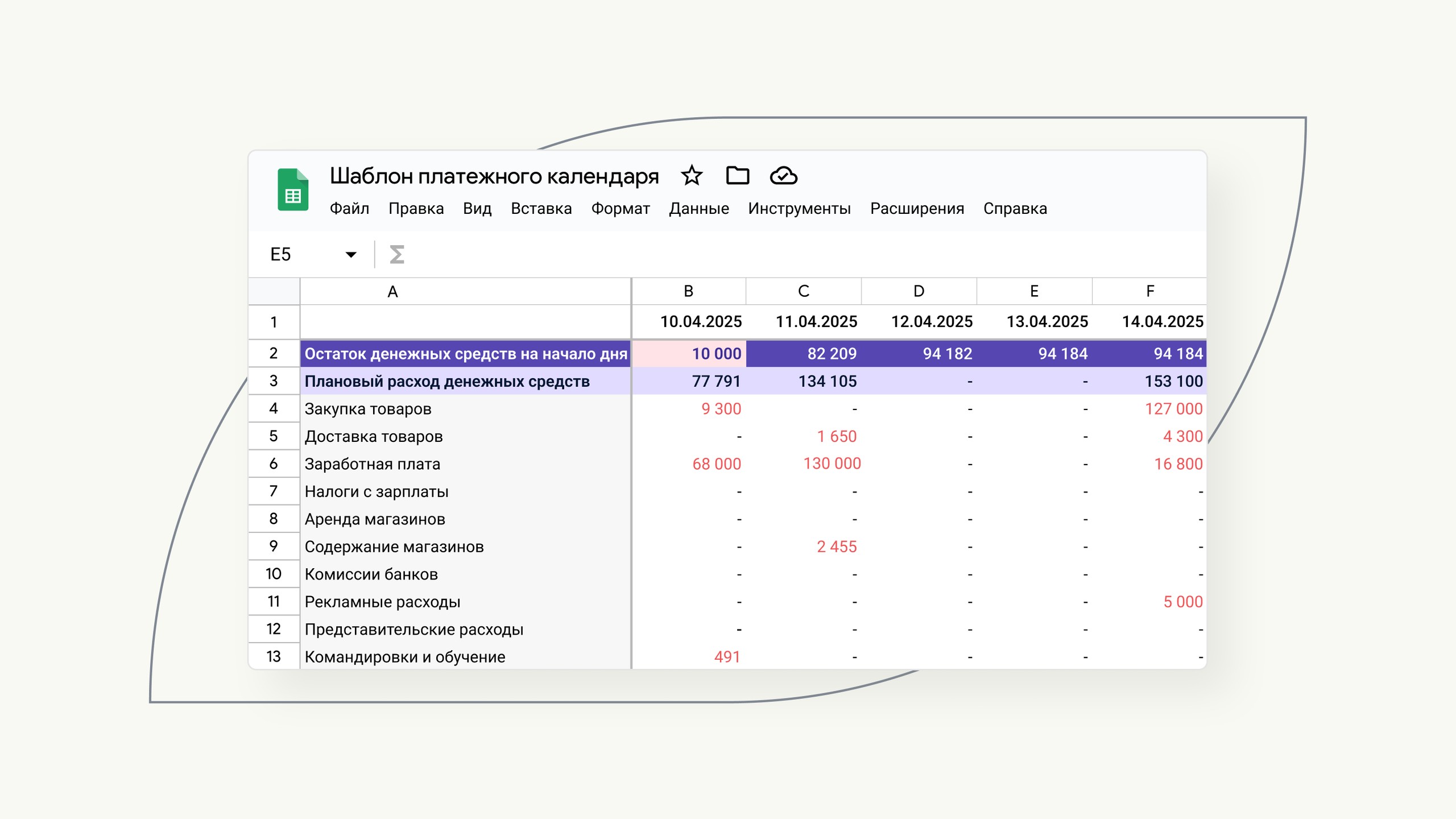Select row 13 header
Image resolution: width=1456 pixels, height=819 pixels.
pyautogui.click(x=274, y=656)
